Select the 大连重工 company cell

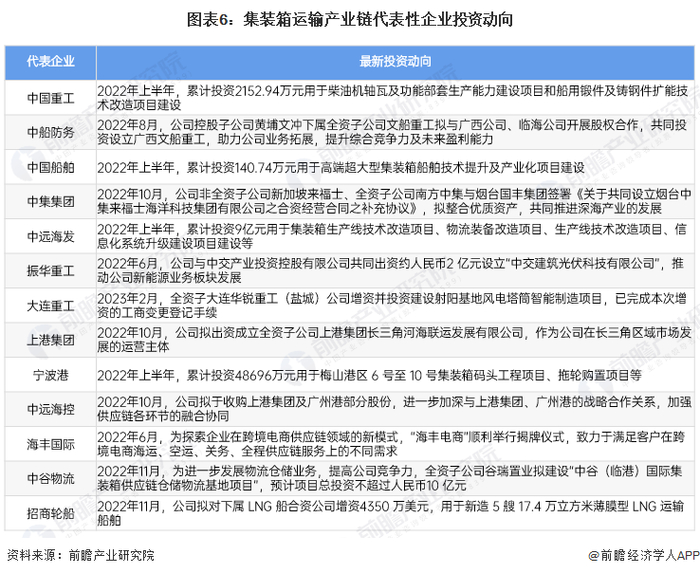click(50, 306)
